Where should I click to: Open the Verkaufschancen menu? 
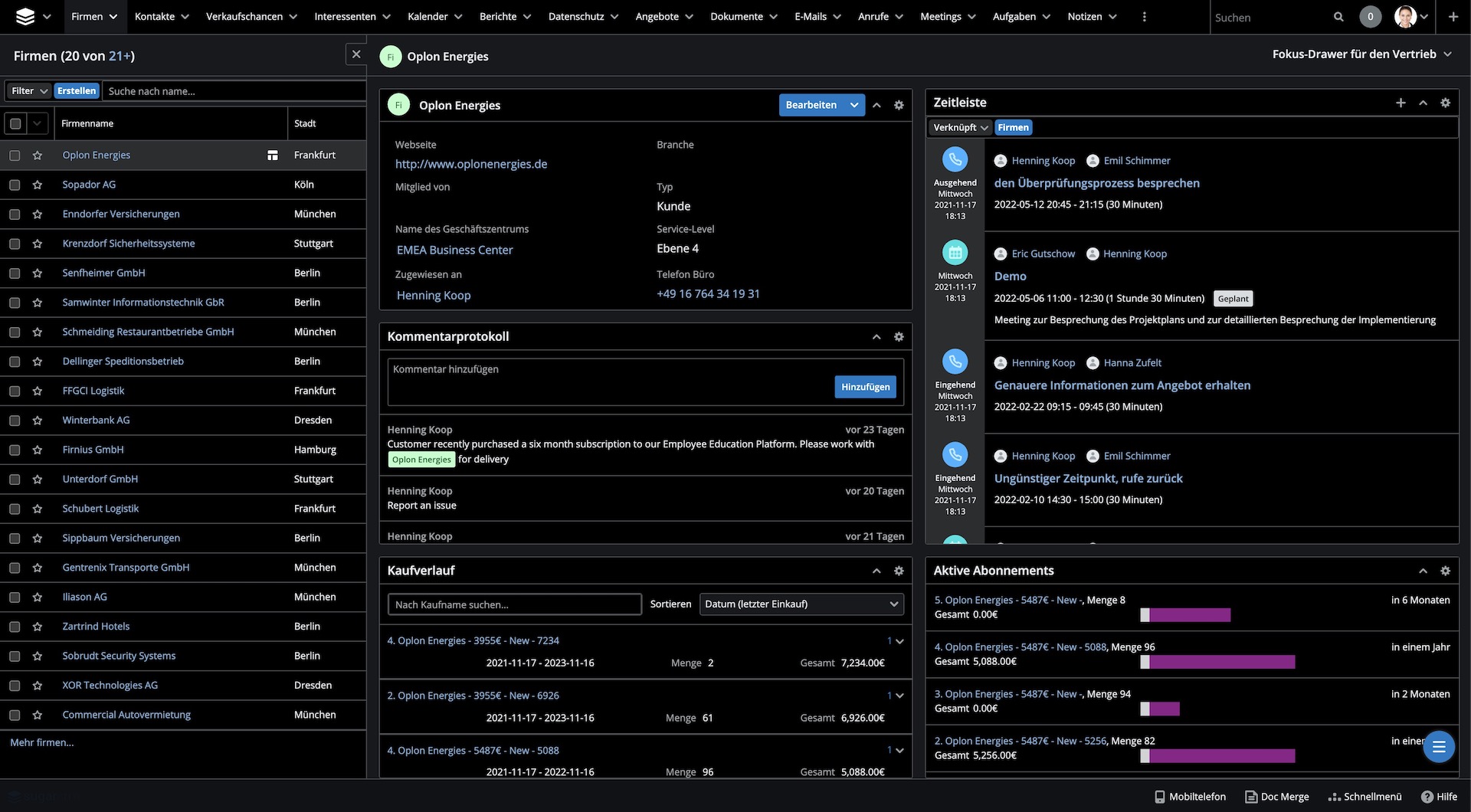251,17
